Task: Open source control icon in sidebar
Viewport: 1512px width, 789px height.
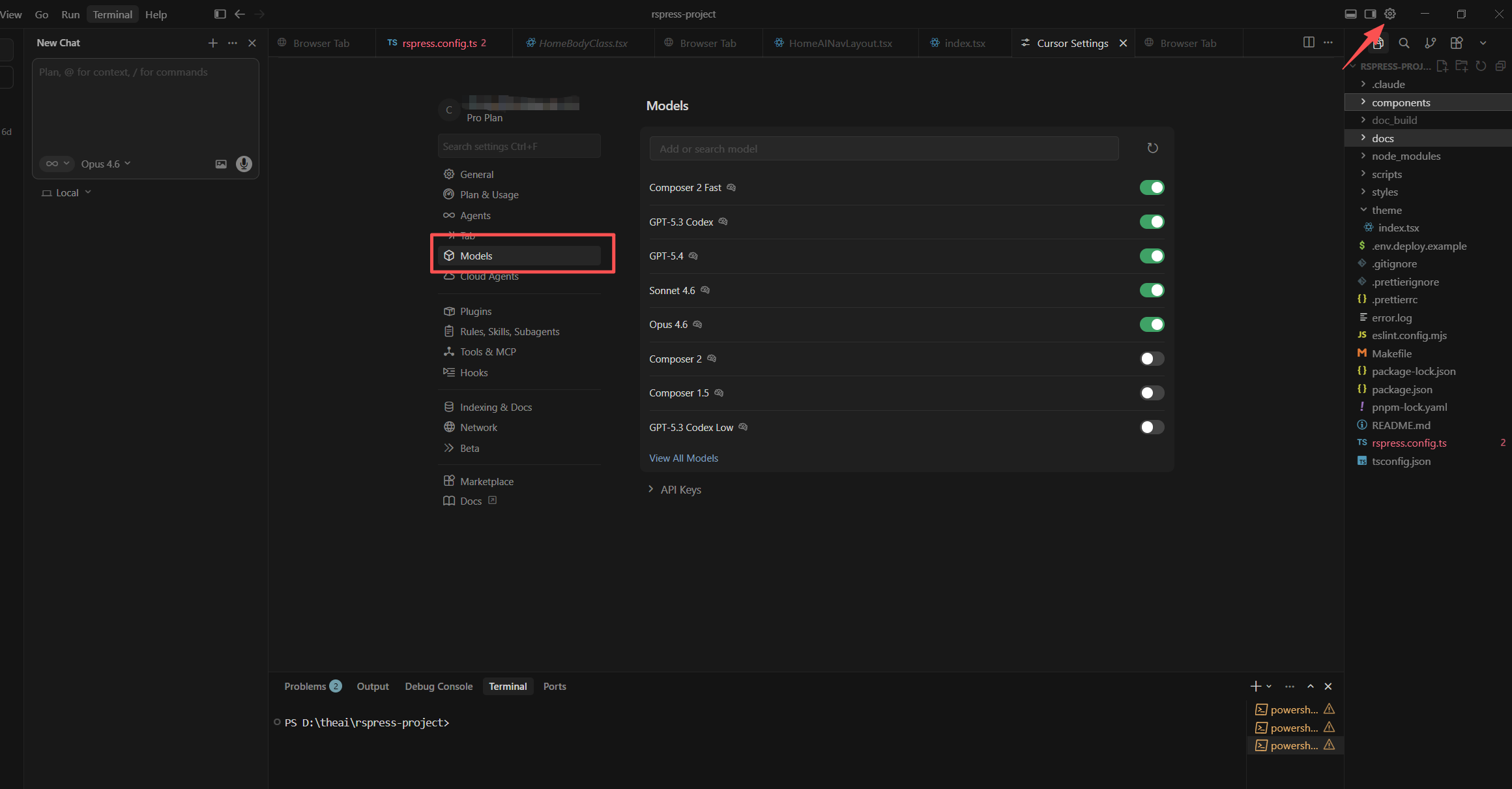Action: pyautogui.click(x=1431, y=43)
